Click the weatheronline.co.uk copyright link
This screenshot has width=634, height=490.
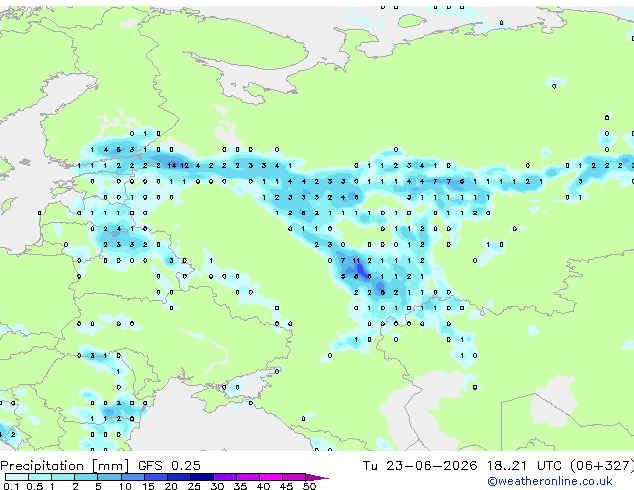tap(549, 481)
